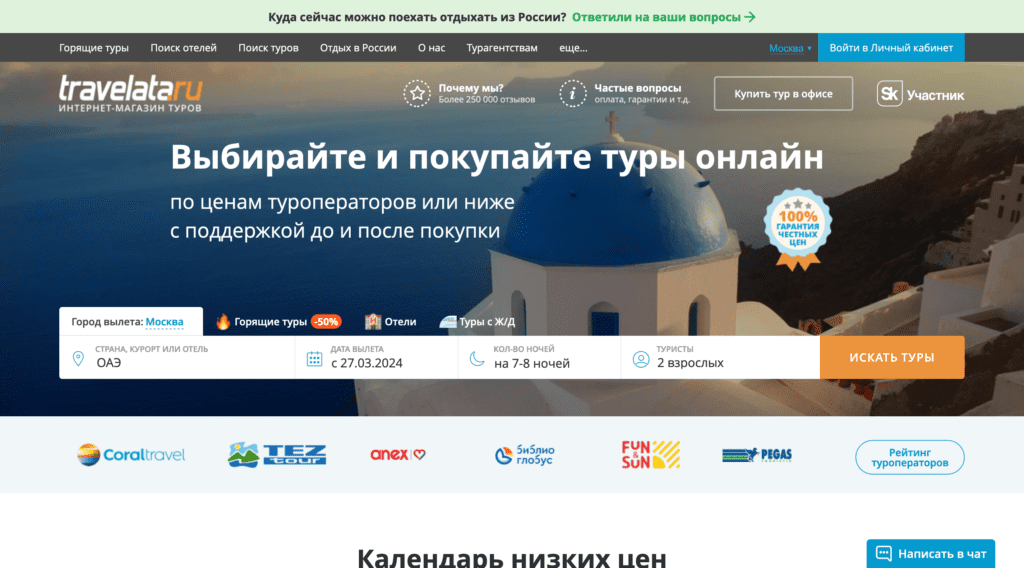
Task: Switch to the Туры с Ж/Д tab
Action: (x=477, y=322)
